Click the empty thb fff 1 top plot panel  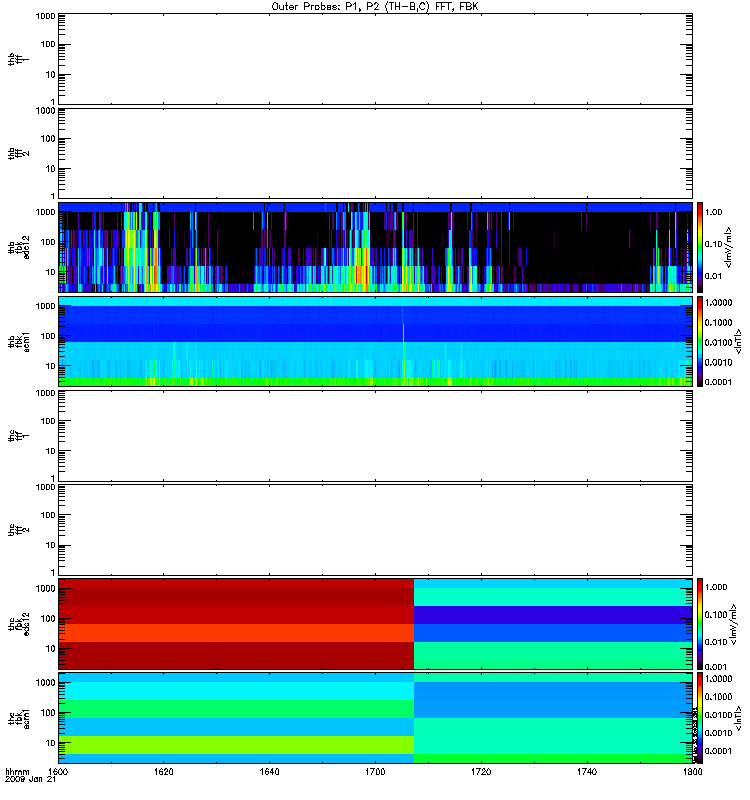click(375, 59)
